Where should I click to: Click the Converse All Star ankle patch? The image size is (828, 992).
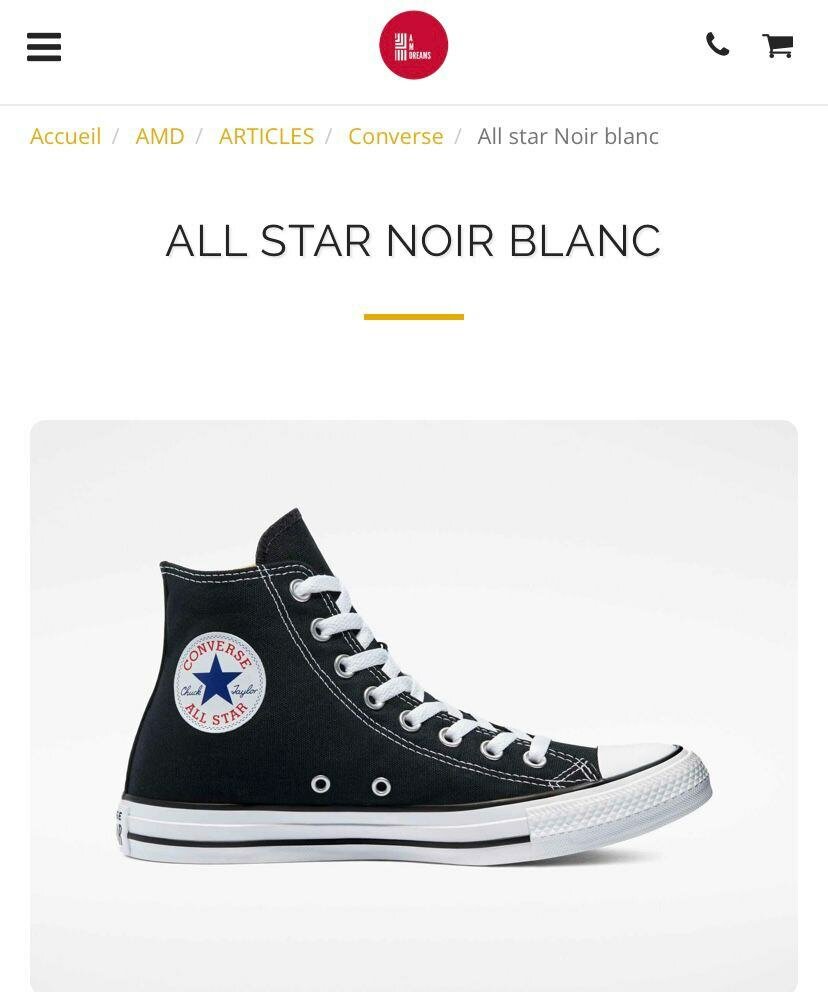pyautogui.click(x=219, y=682)
